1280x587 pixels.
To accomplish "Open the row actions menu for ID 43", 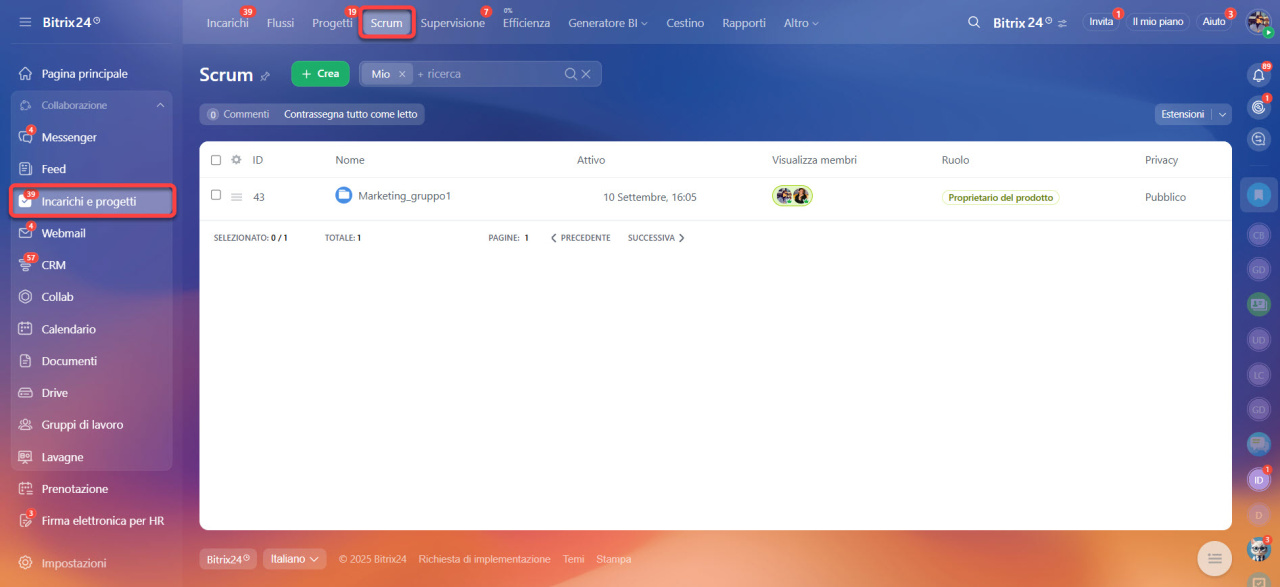I will click(237, 197).
